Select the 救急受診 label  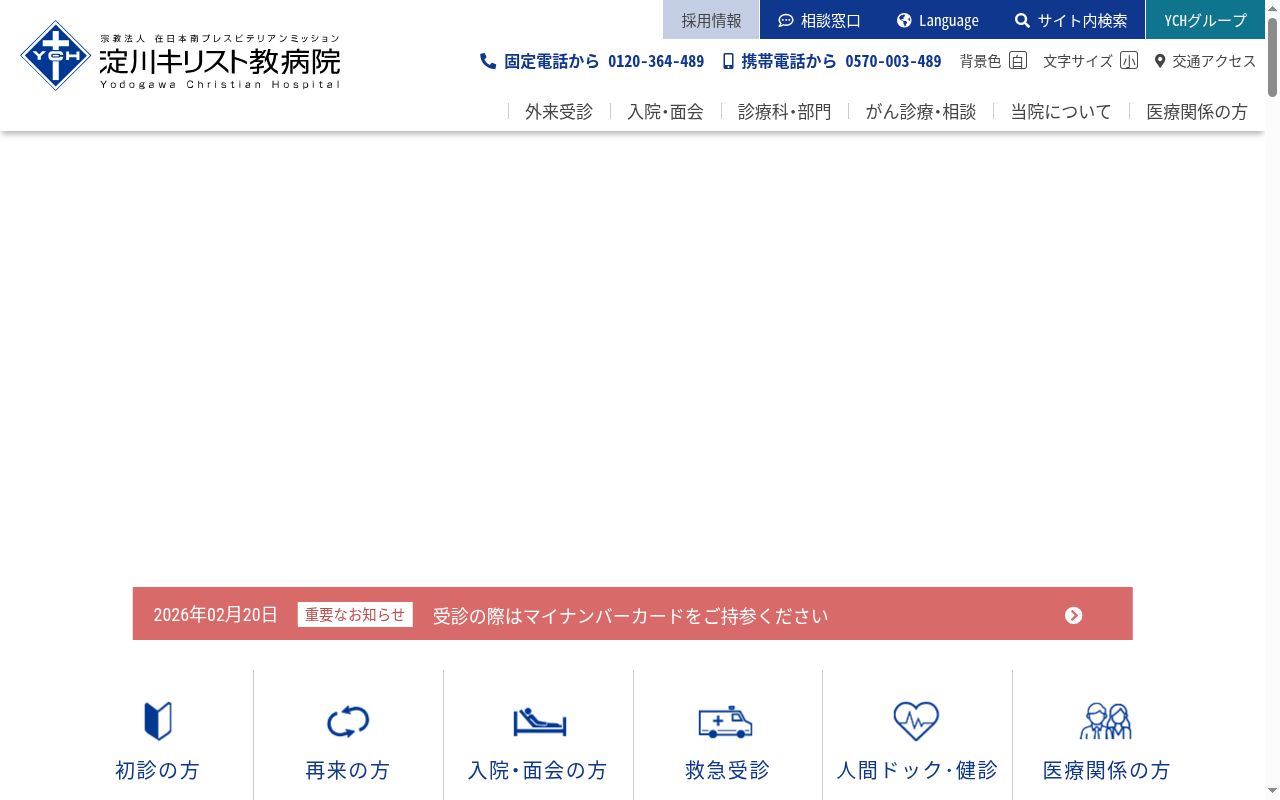(727, 770)
